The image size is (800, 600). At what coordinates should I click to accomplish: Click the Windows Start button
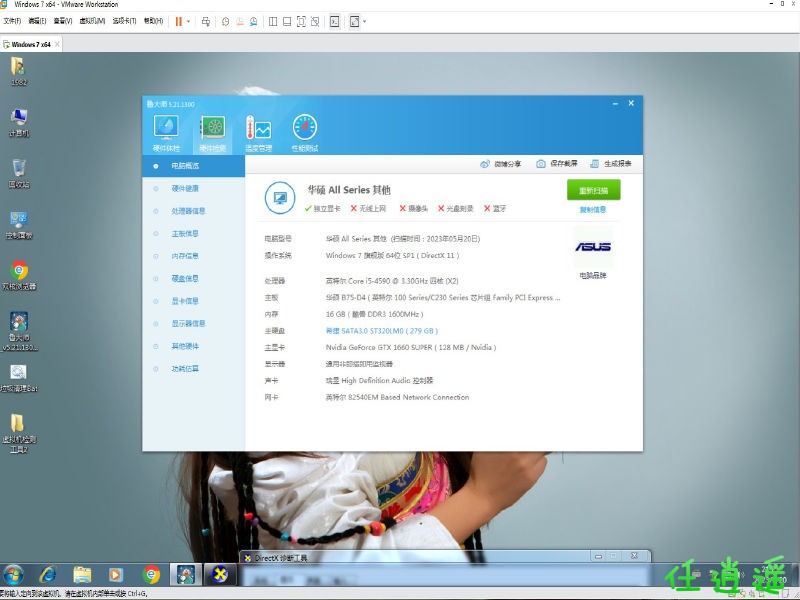pos(14,575)
